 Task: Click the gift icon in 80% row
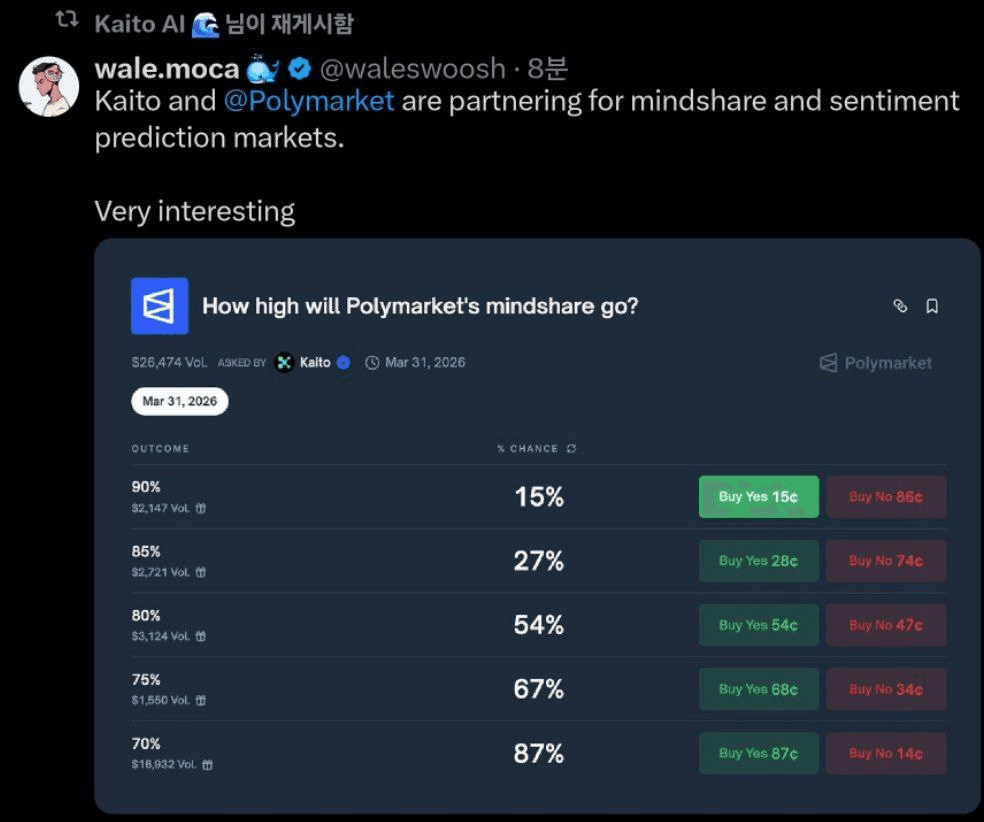coord(200,637)
